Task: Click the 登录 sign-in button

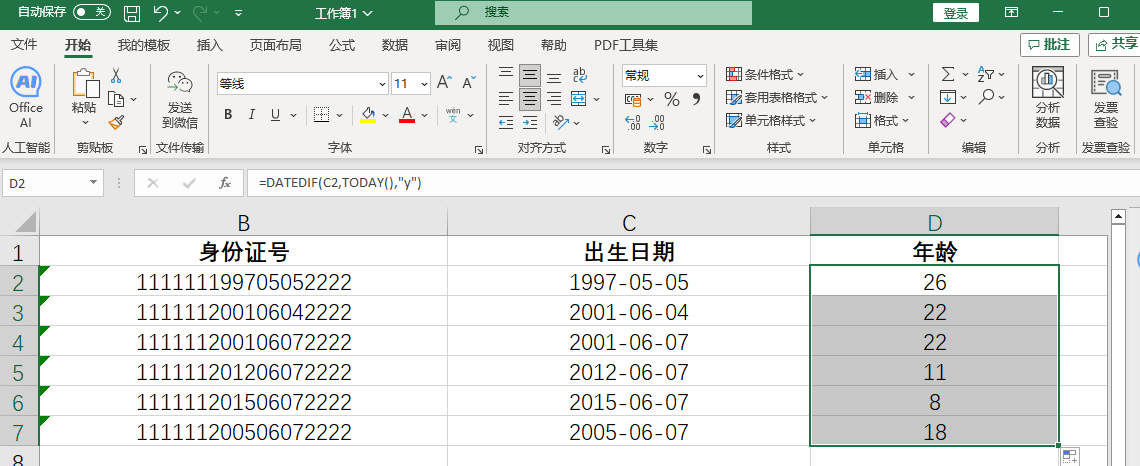Action: pos(956,12)
